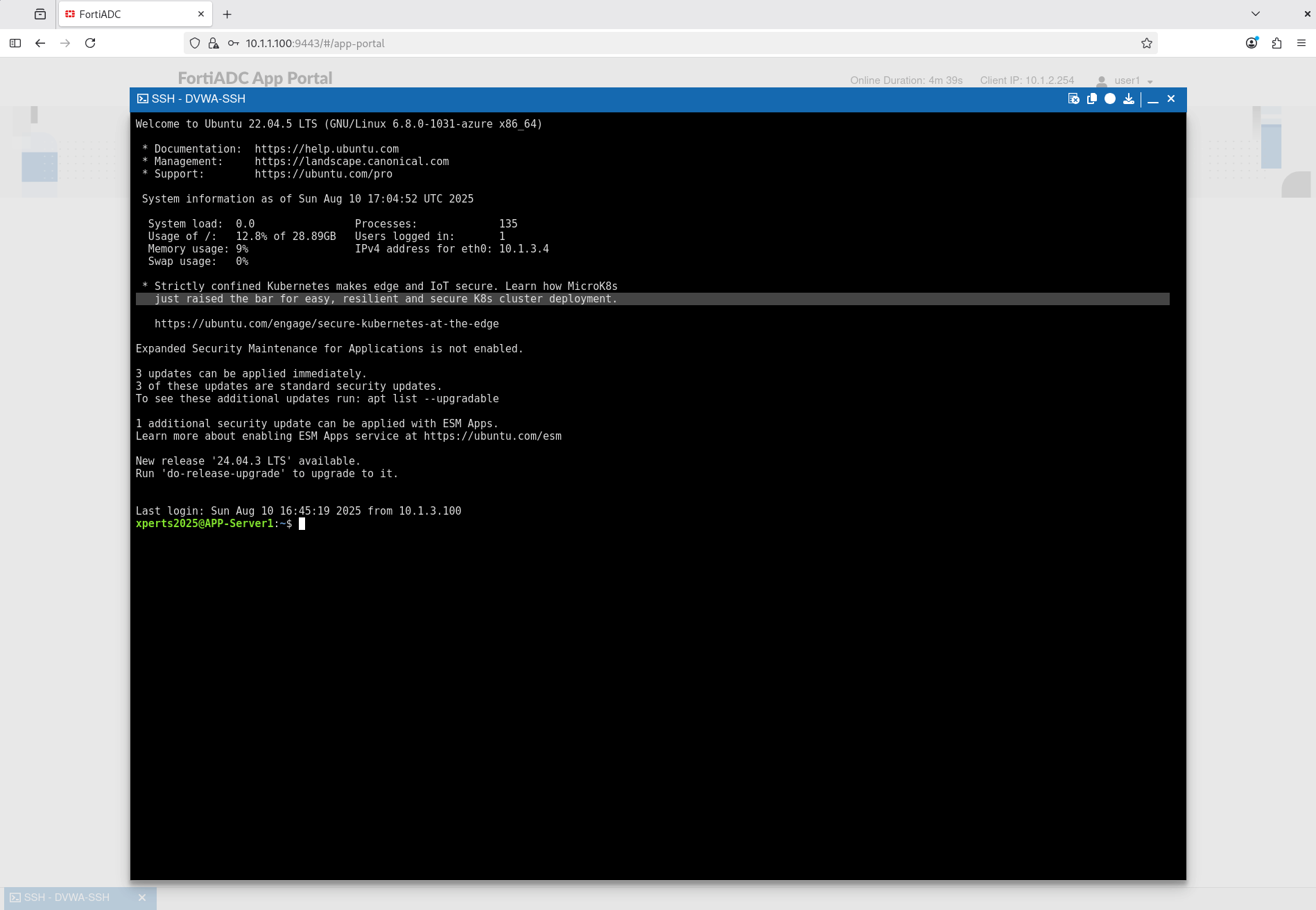Reload the current page
This screenshot has height=910, width=1316.
(90, 43)
